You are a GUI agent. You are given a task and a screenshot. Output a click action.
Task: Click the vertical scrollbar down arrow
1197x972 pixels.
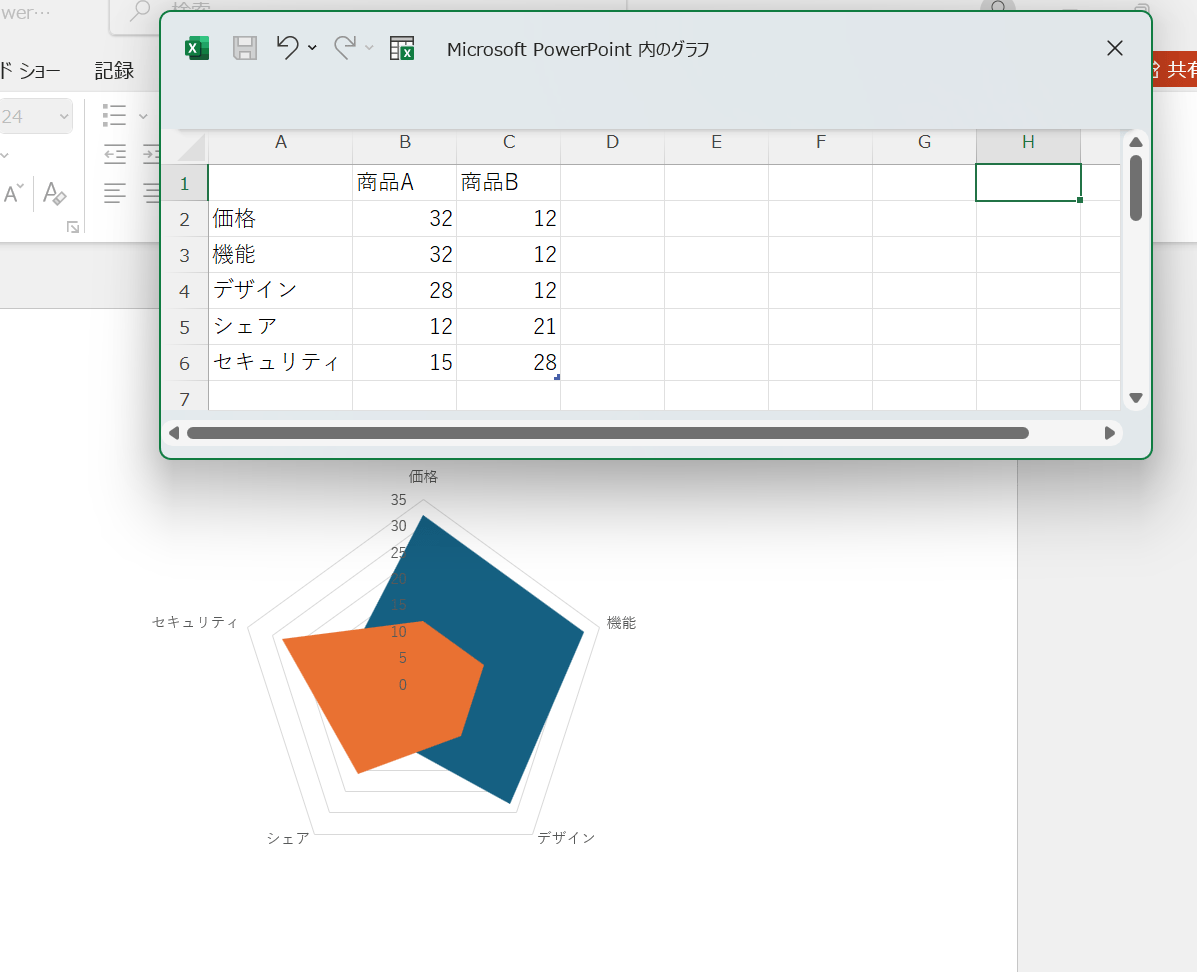1136,398
